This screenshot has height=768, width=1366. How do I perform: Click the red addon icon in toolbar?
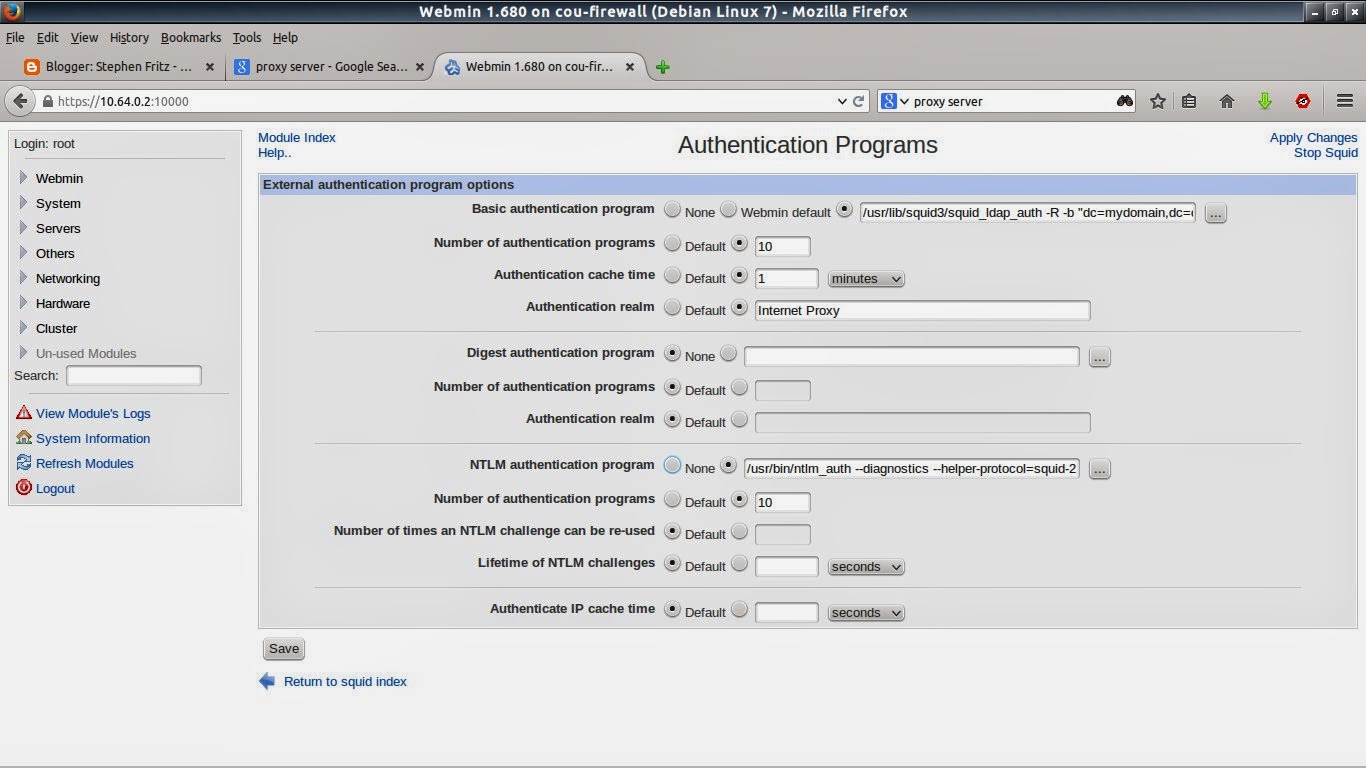point(1303,101)
